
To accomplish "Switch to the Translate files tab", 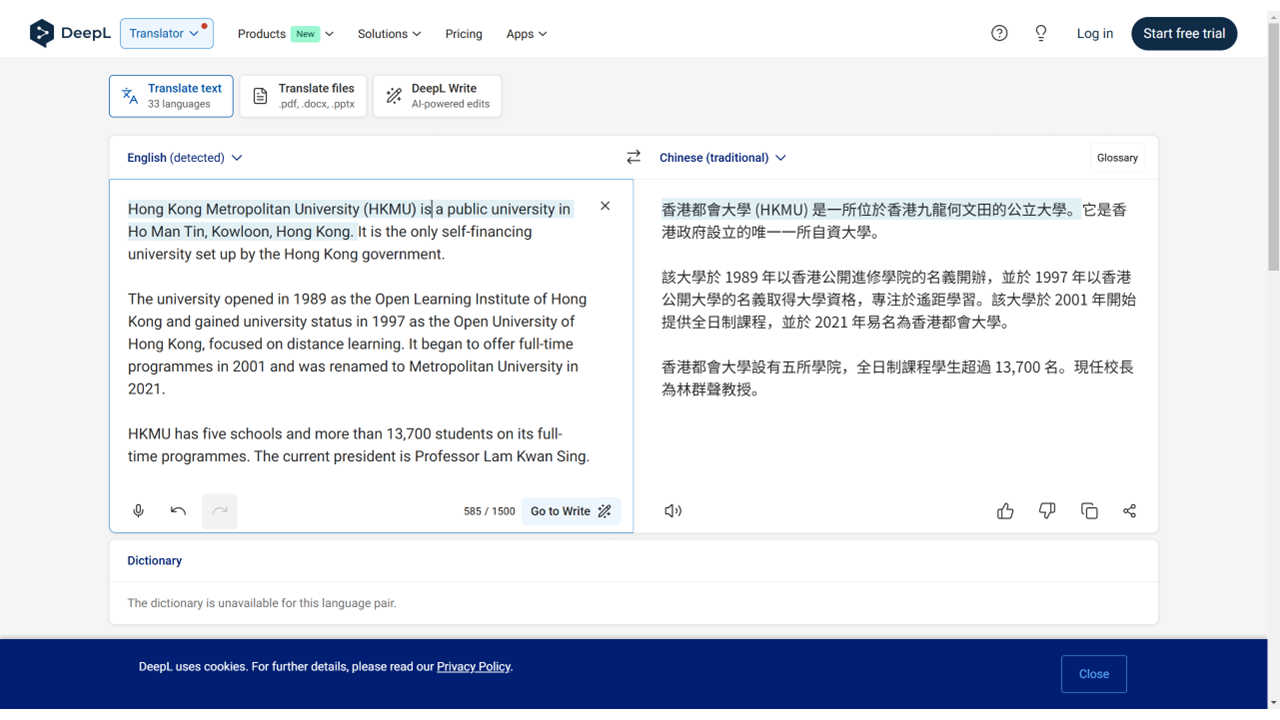I will [303, 96].
